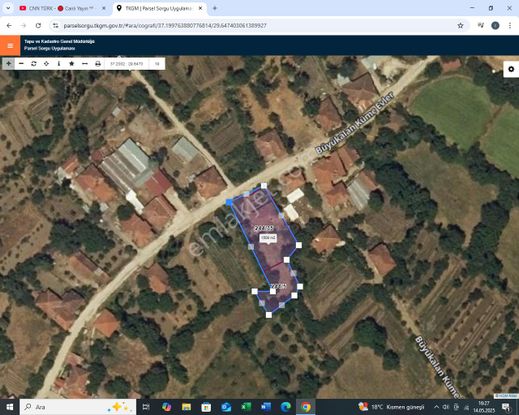The height and width of the screenshot is (415, 519).
Task: Select the locate position crosshair tool
Action: click(x=46, y=63)
